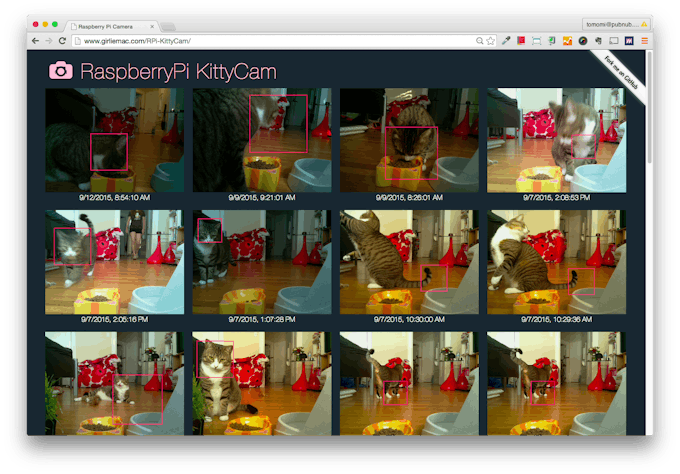Open the photo dated 9/7/2015, 10:30:00 AM

(409, 262)
